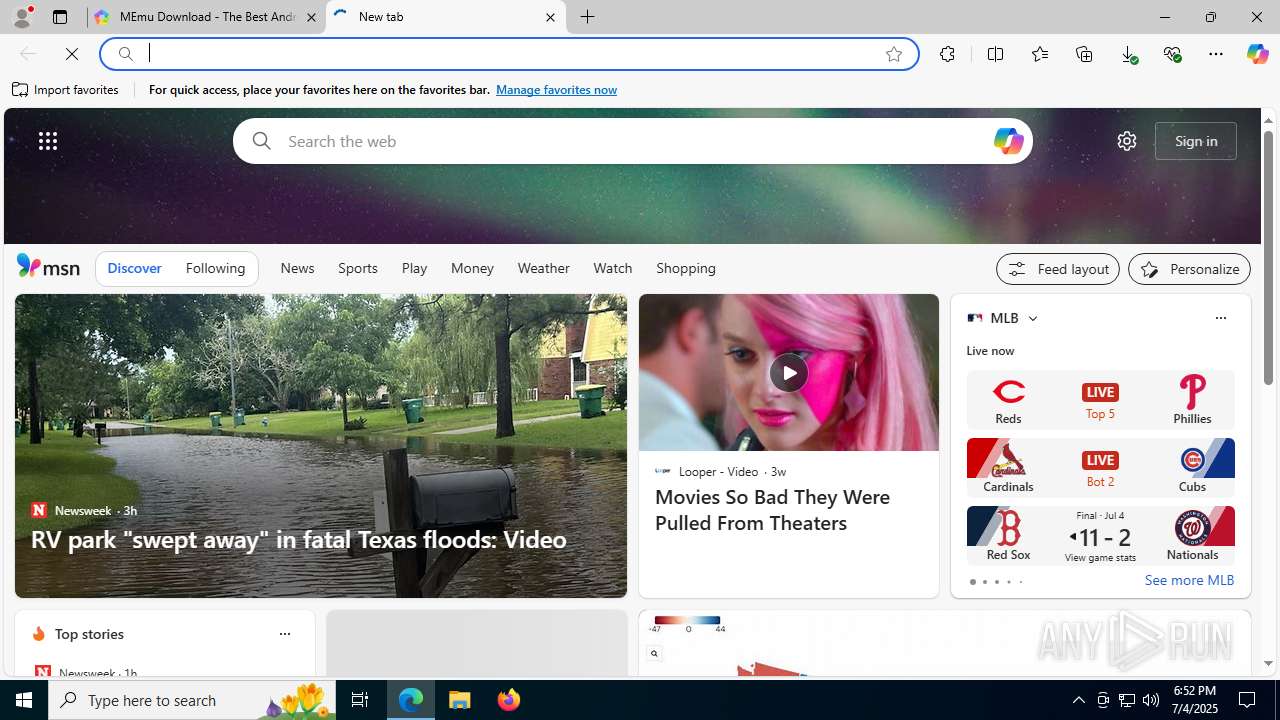Open Reds vs Phillies live game
The image size is (1280, 720).
[1100, 400]
